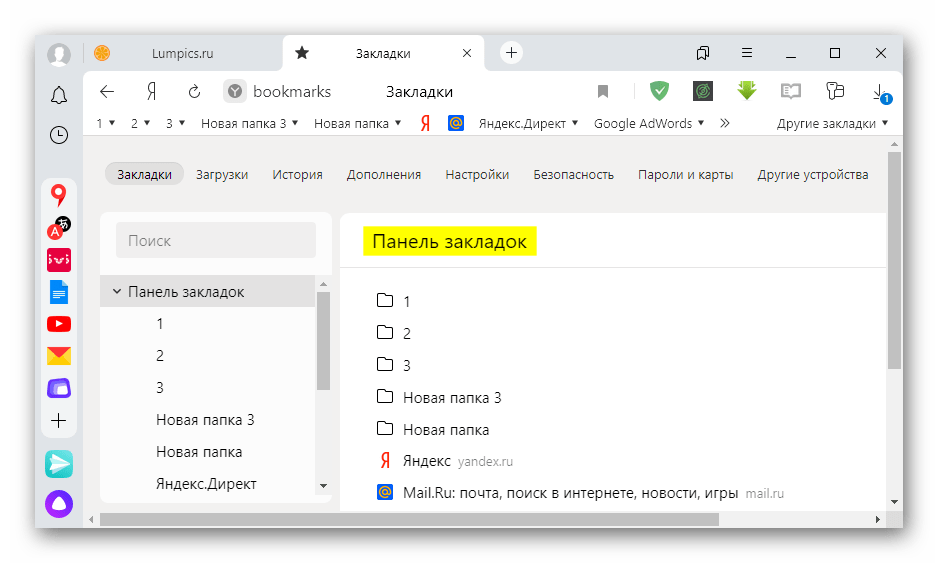
Task: Select tree item Яндекс.Директ
Action: pyautogui.click(x=208, y=483)
